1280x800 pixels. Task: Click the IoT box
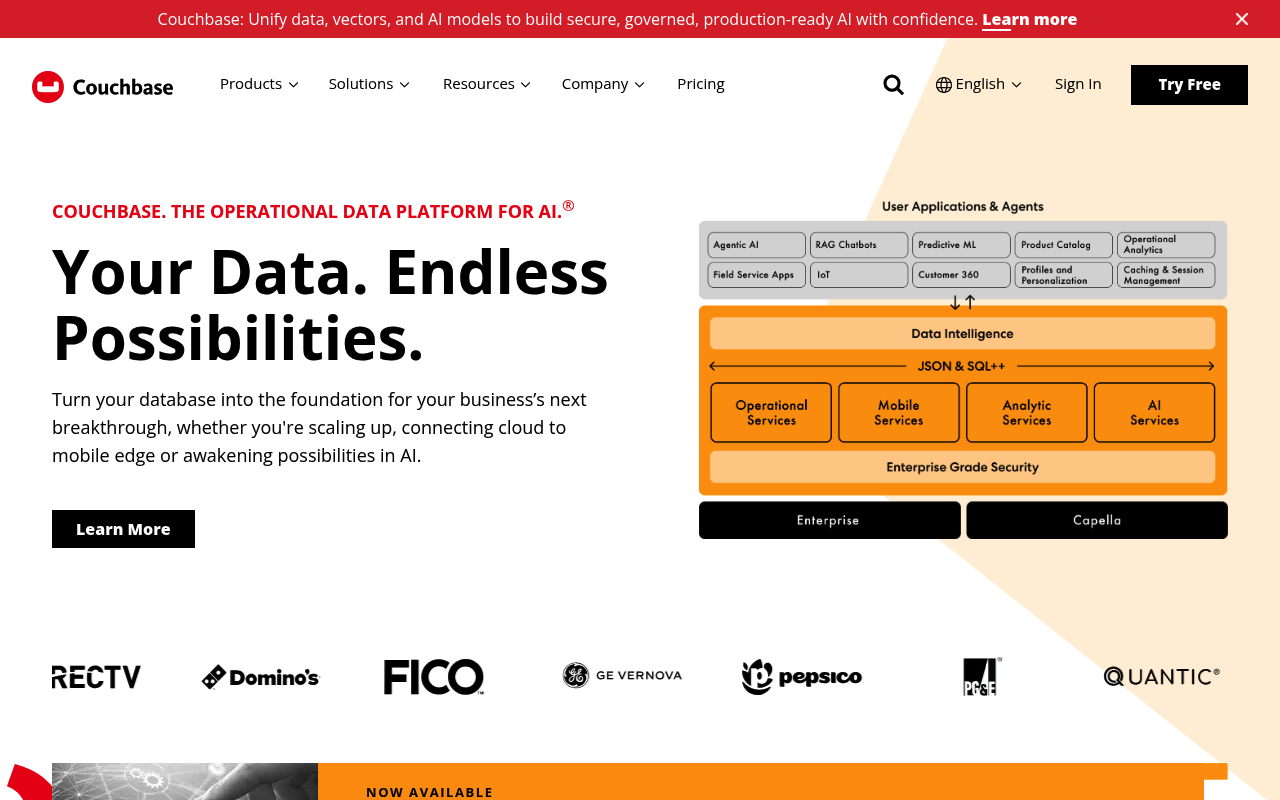[x=859, y=275]
